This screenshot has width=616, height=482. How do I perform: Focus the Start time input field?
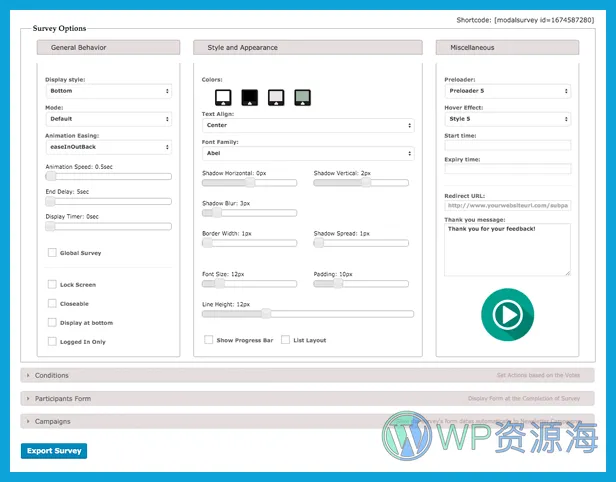coord(508,145)
